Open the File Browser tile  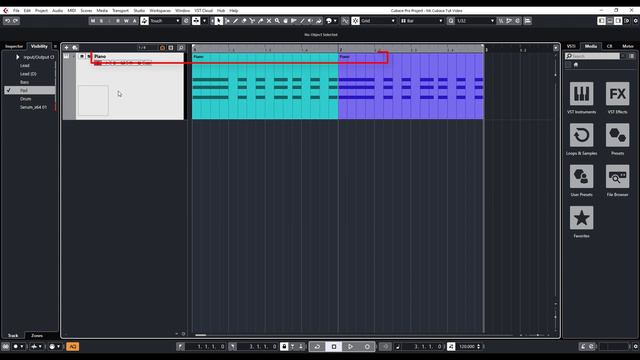coord(618,176)
